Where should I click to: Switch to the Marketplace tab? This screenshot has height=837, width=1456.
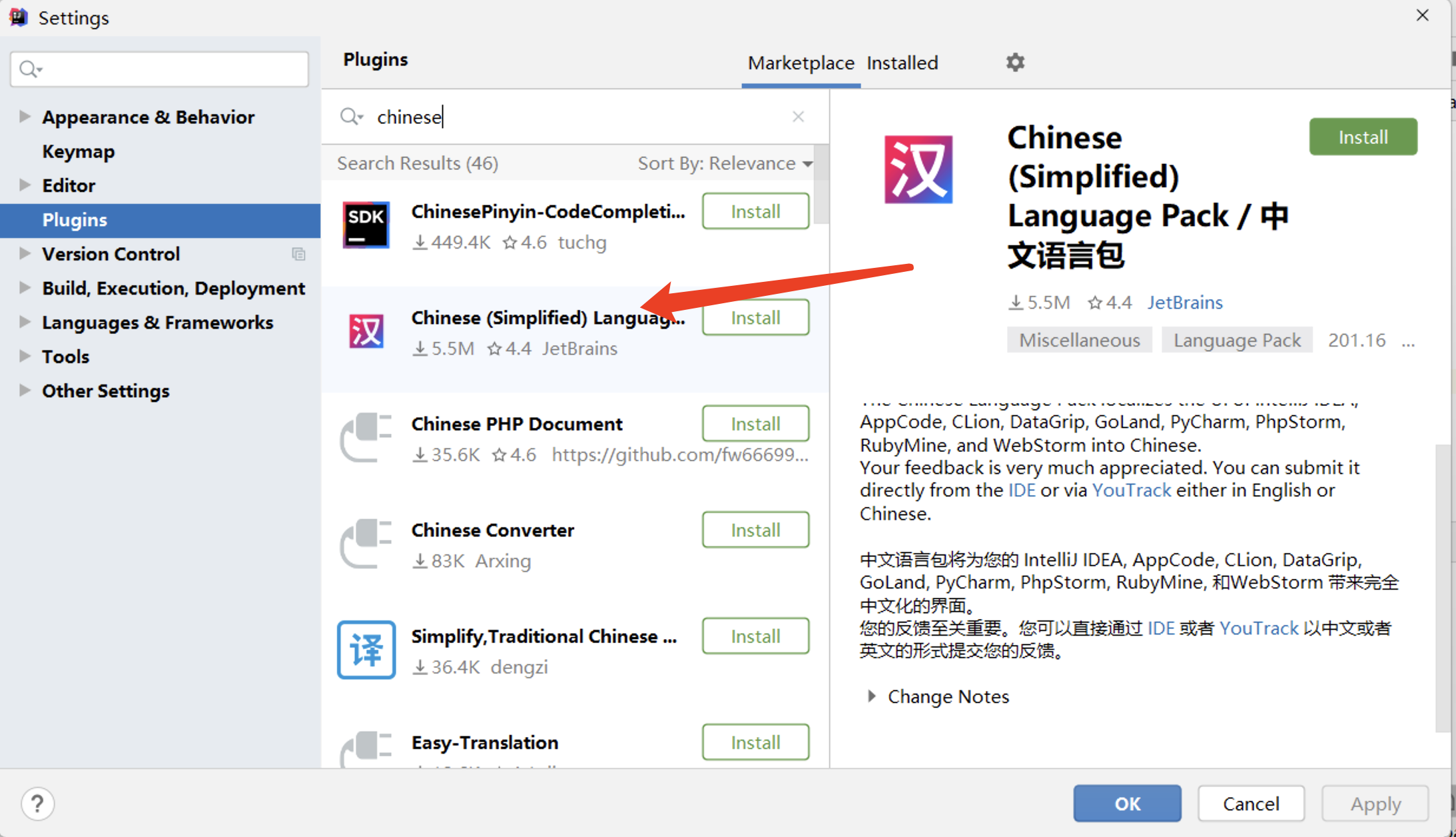[x=800, y=62]
